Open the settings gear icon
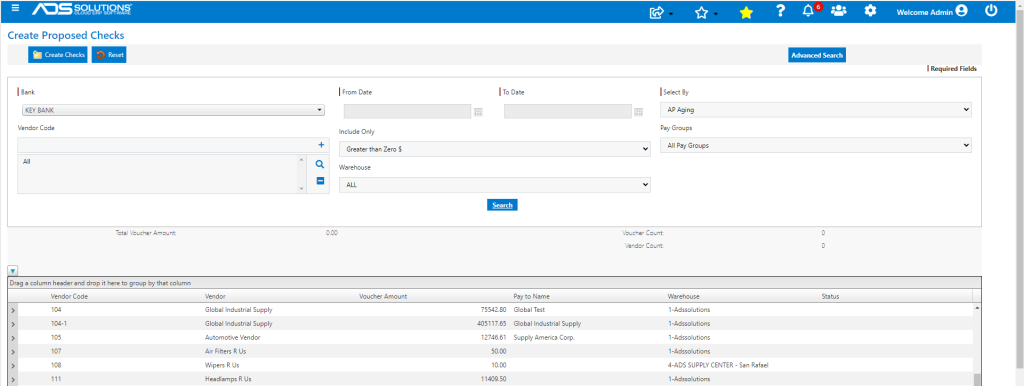Viewport: 1024px width, 386px height. (870, 11)
